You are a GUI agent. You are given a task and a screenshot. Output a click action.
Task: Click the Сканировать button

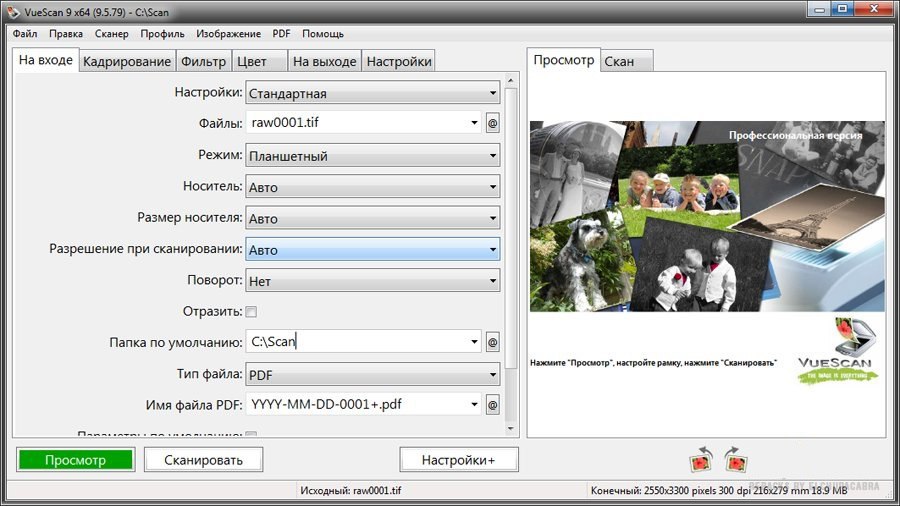coord(203,460)
